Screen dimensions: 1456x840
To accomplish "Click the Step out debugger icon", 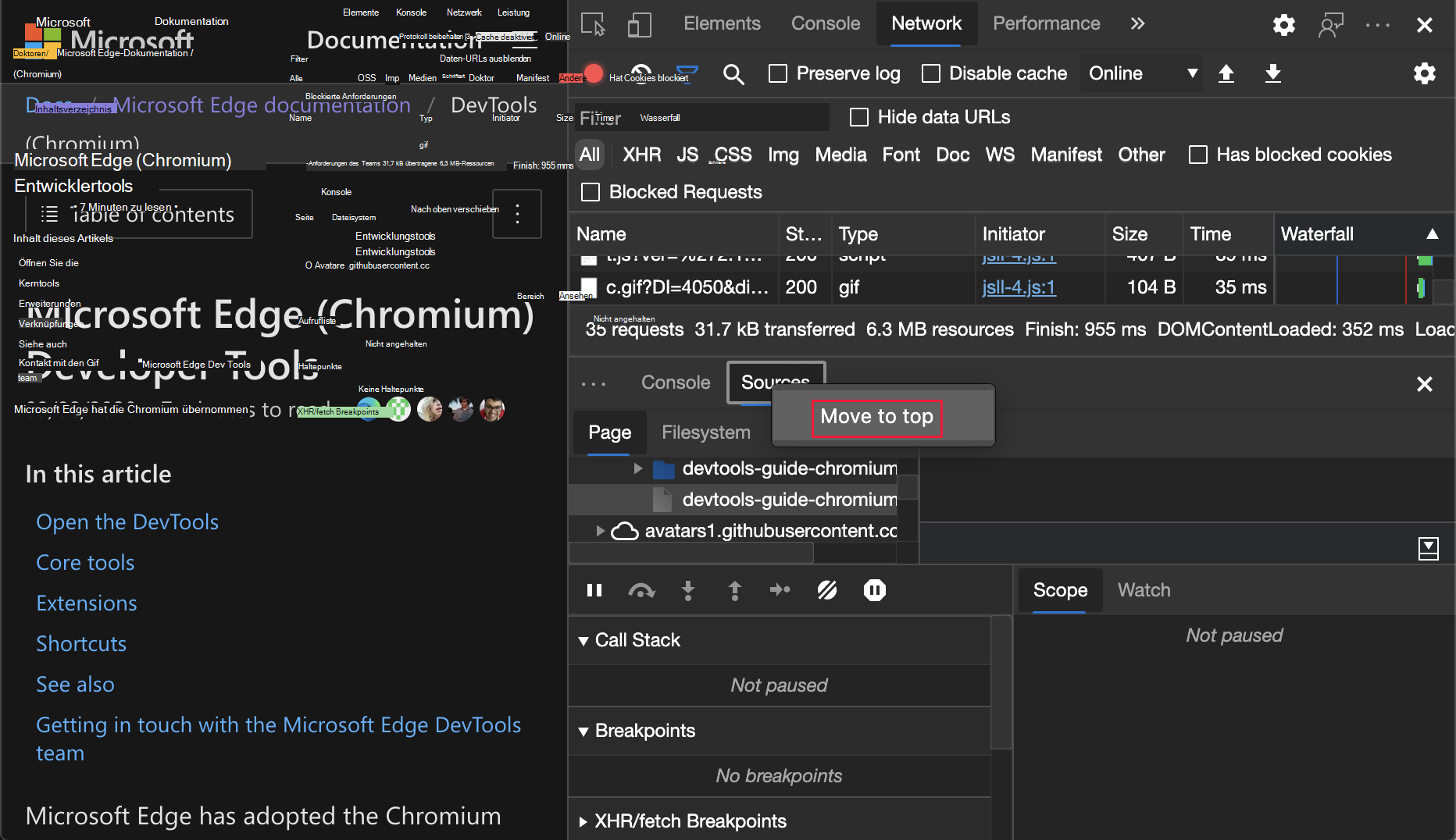I will pos(734,590).
